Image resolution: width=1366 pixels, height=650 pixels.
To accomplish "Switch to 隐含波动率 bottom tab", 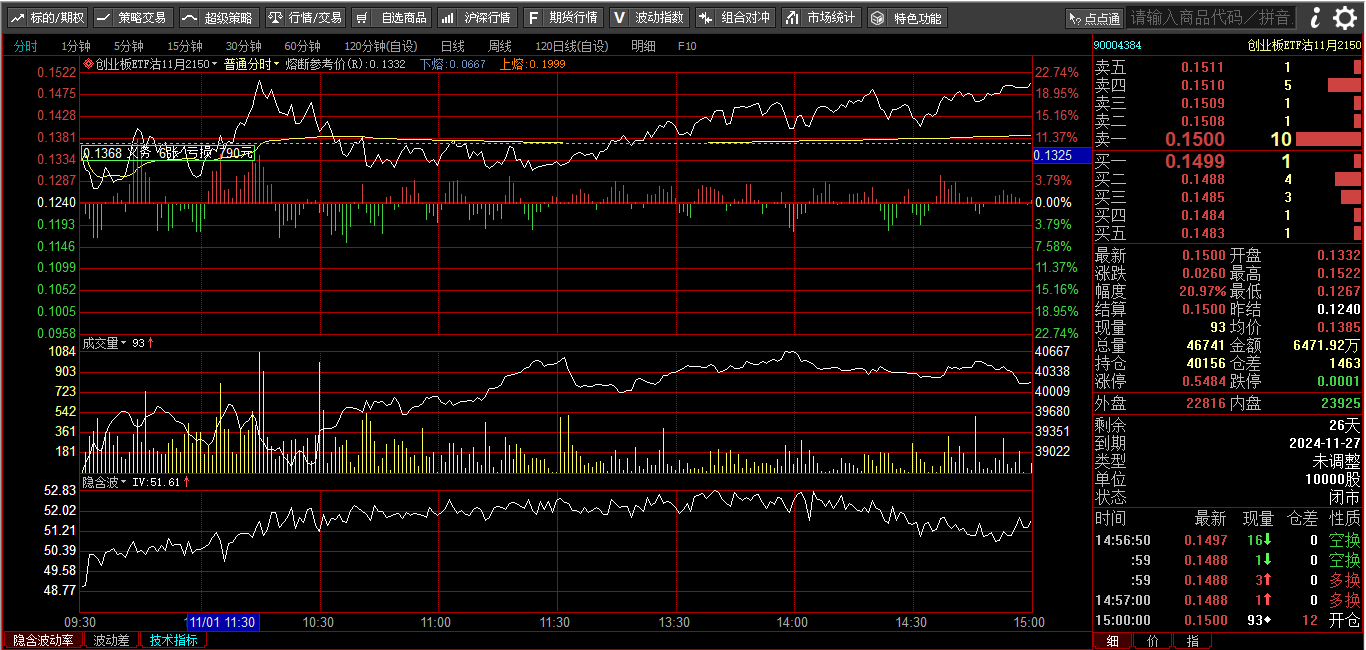I will pos(43,640).
